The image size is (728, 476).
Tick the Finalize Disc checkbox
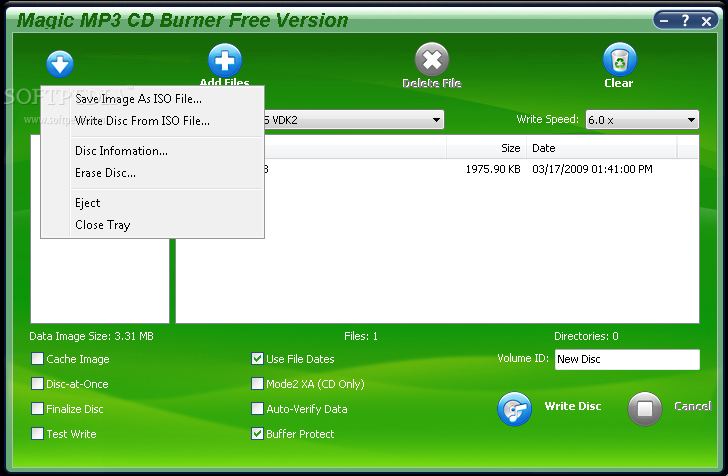37,409
